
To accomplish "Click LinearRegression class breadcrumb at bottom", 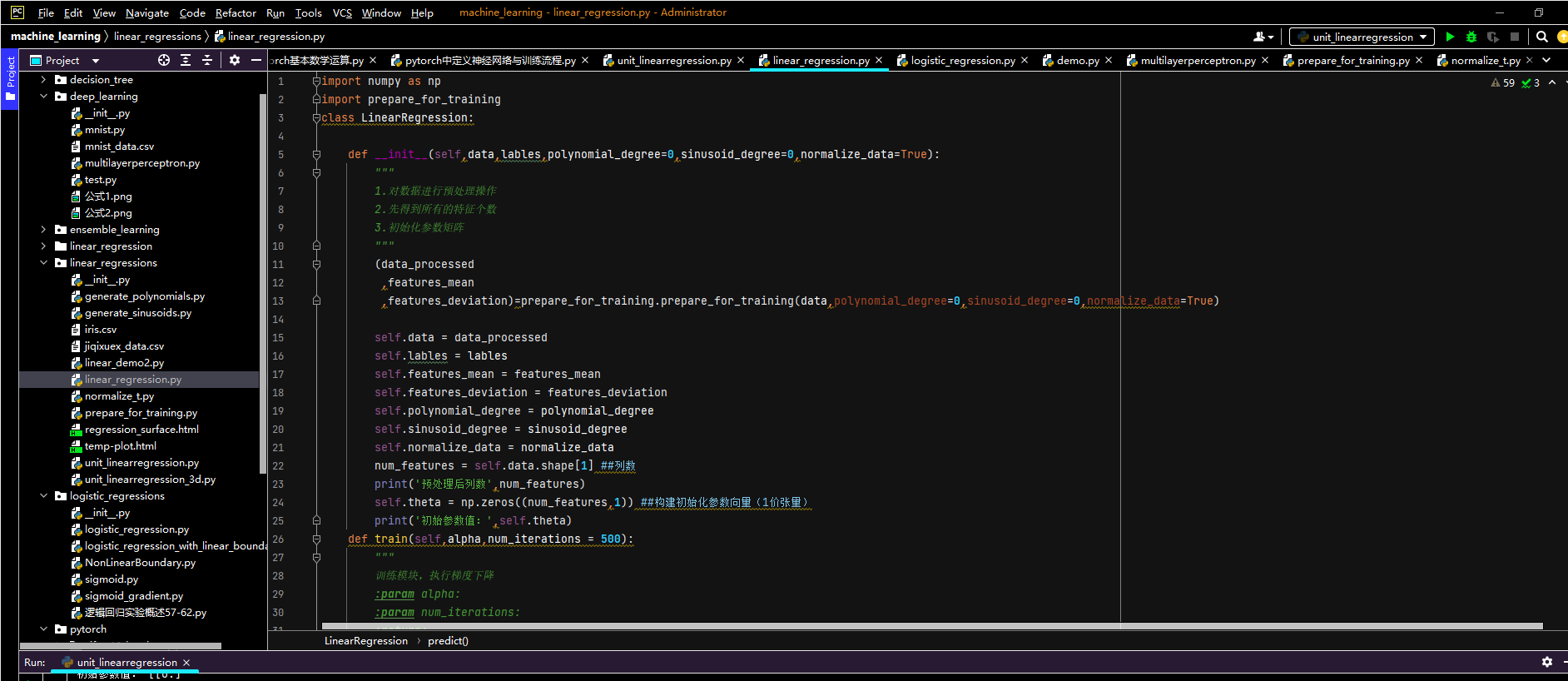I will [x=366, y=641].
